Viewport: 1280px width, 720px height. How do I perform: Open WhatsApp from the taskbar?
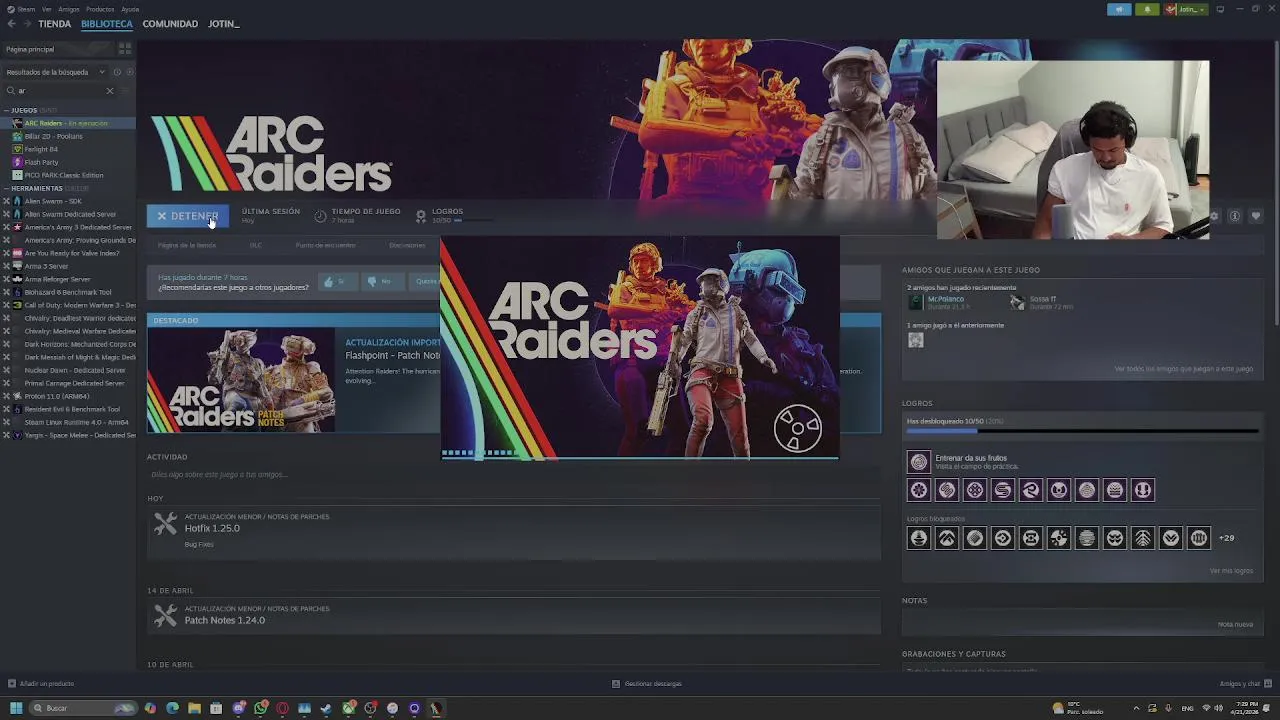pos(260,708)
